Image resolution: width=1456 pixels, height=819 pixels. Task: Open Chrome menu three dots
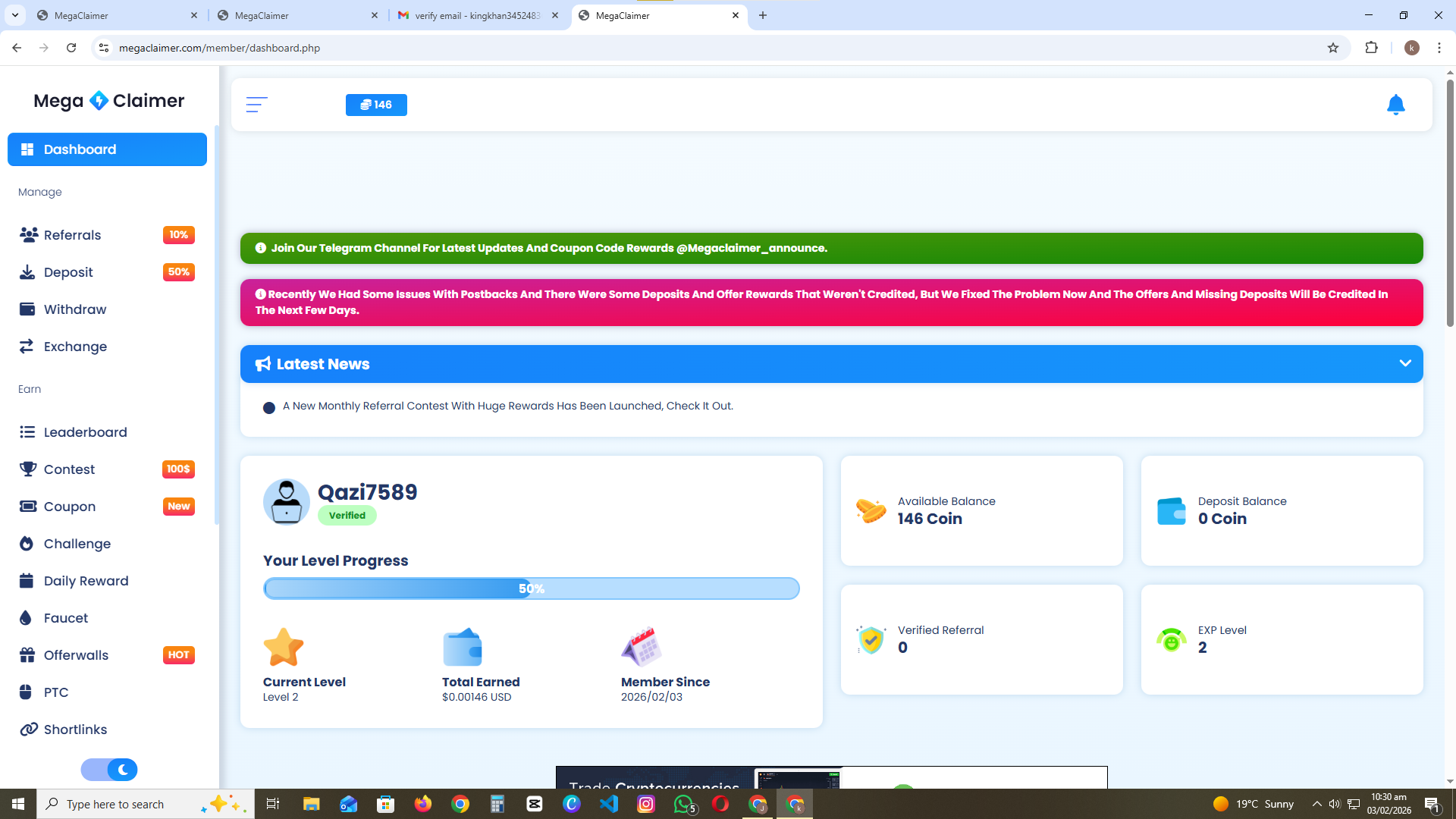point(1439,48)
